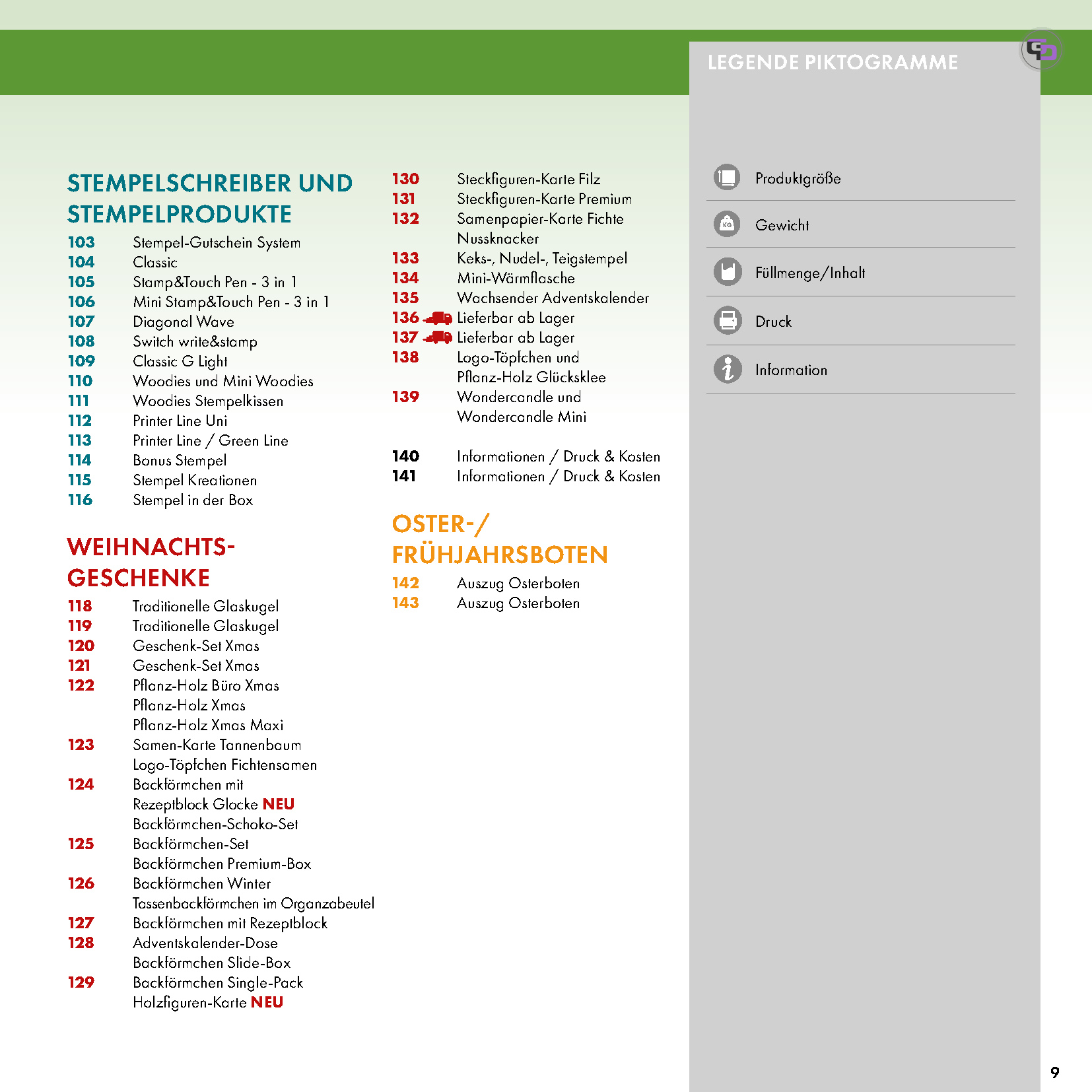Click 'Woodies und Mini Woodies' entry
Image resolution: width=1092 pixels, height=1092 pixels.
pos(223,382)
